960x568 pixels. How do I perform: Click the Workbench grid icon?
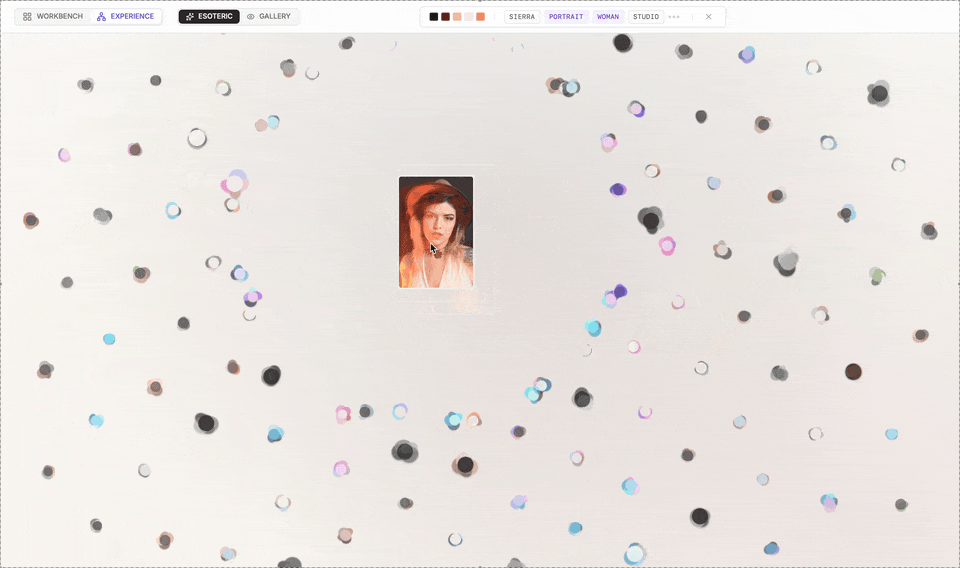coord(27,17)
